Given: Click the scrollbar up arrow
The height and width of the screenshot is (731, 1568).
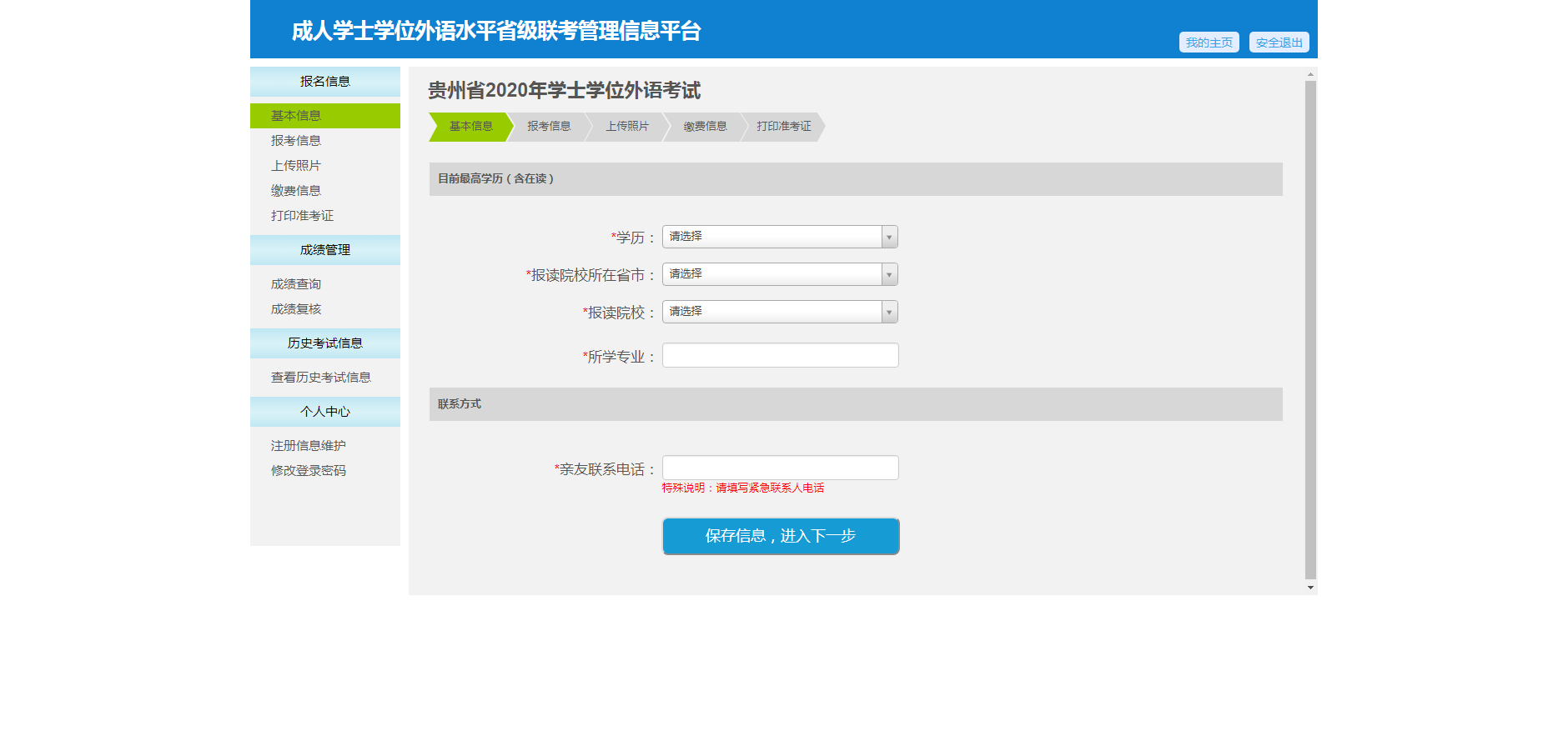Looking at the screenshot, I should [1310, 74].
